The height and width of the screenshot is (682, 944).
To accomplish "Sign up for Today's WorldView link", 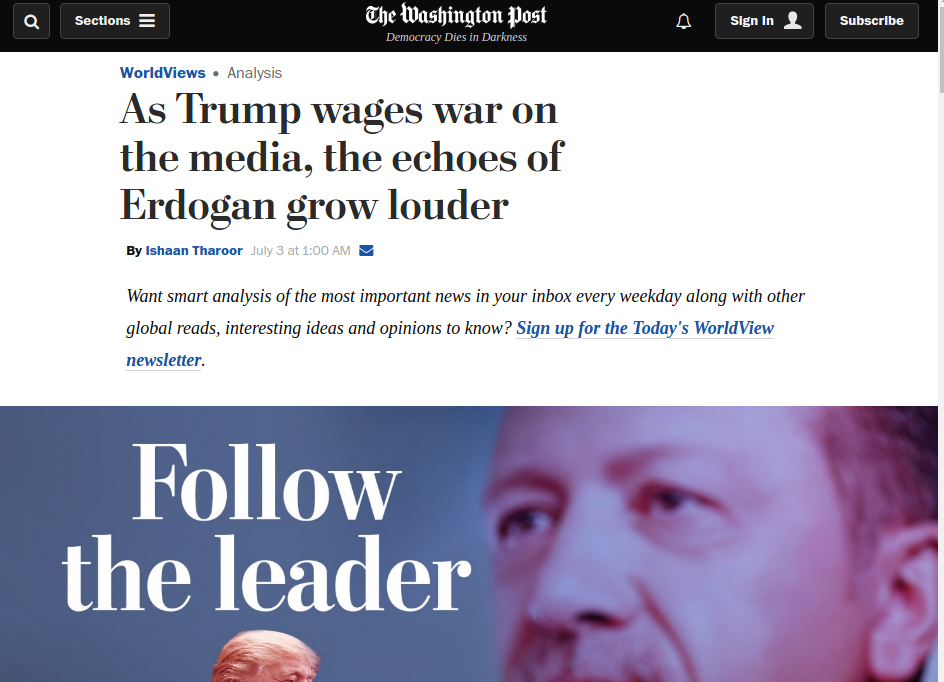I will pyautogui.click(x=645, y=328).
